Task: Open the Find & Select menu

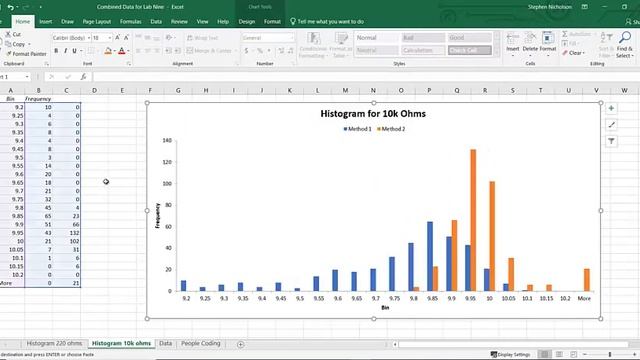Action: [625, 45]
